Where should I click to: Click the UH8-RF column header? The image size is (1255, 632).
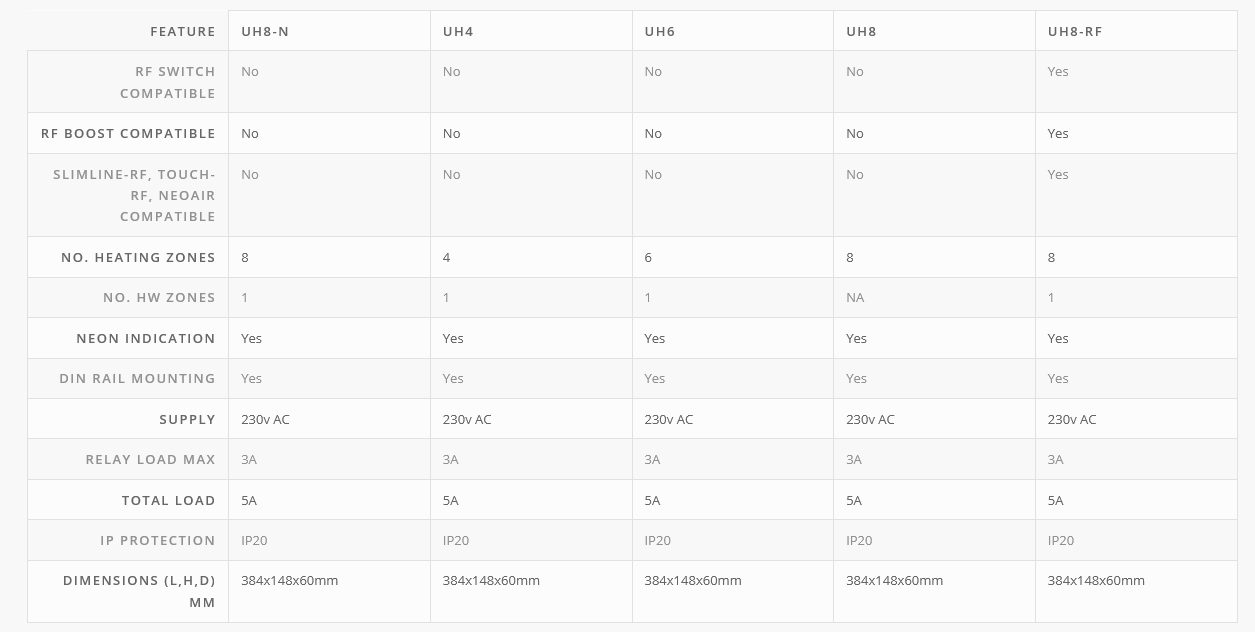[1075, 31]
